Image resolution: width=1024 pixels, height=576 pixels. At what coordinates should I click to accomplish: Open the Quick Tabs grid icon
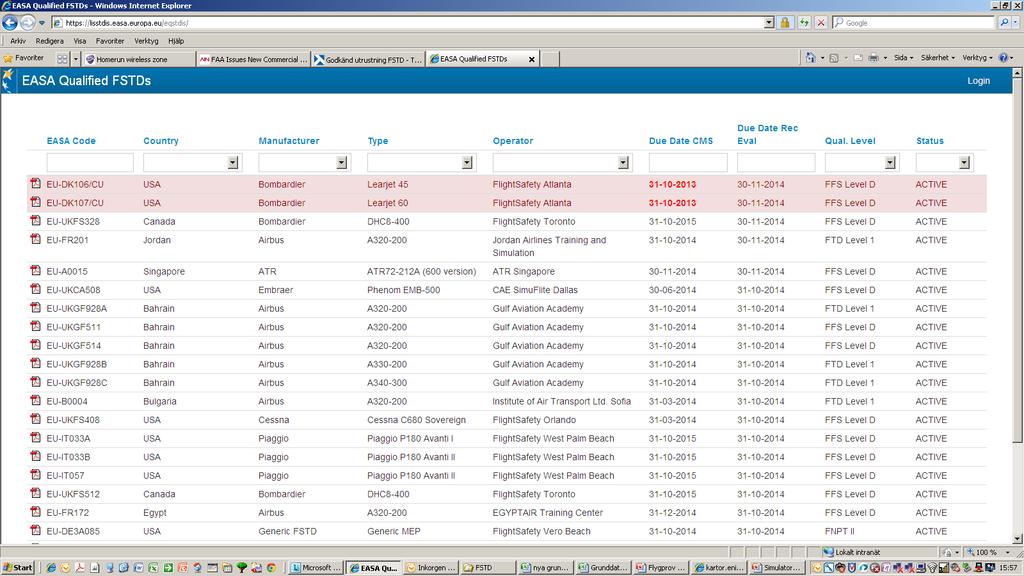pos(62,59)
